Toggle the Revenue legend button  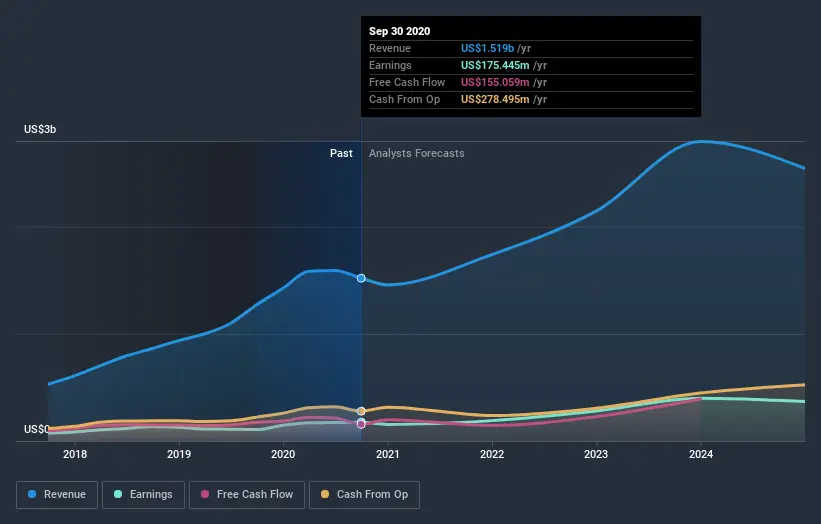(57, 495)
